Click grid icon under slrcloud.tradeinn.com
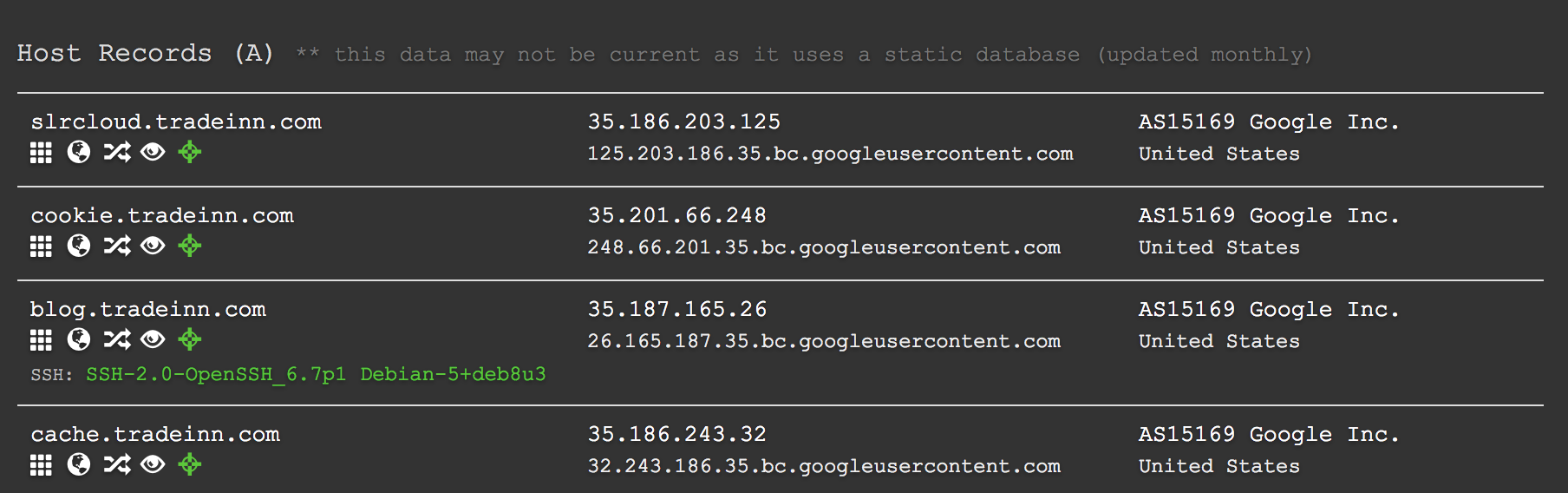The width and height of the screenshot is (1568, 493). tap(41, 153)
